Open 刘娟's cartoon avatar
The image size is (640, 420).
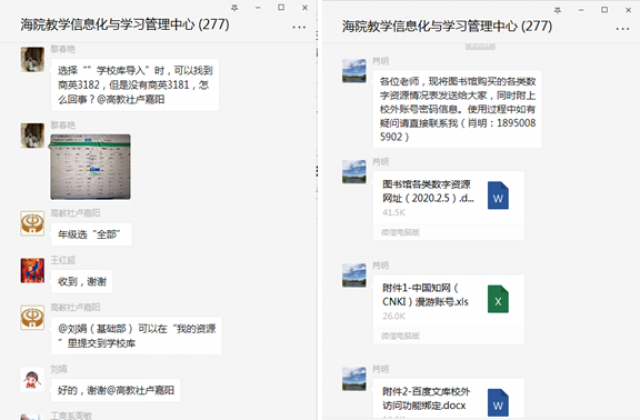tap(32, 379)
